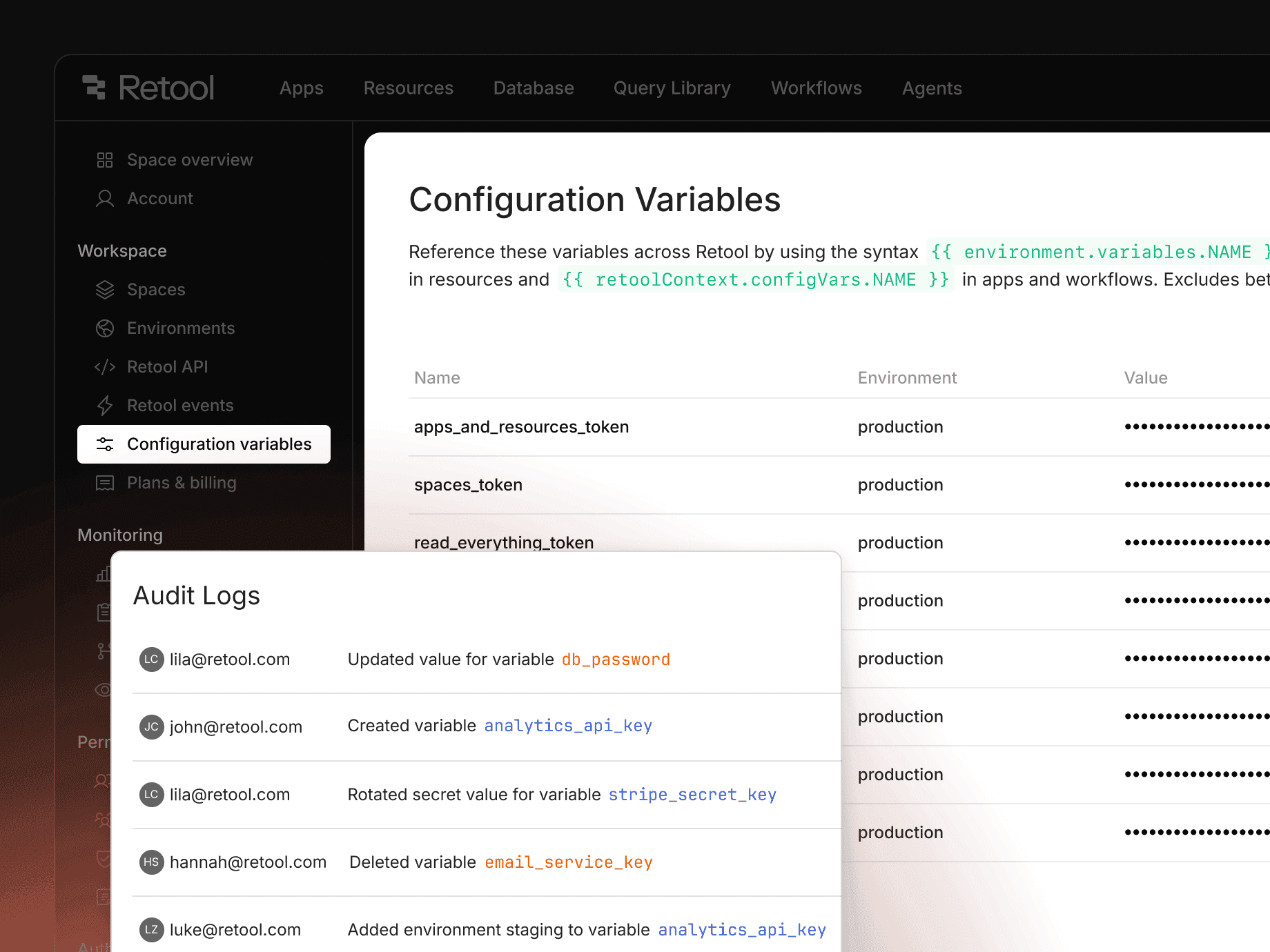
Task: Click production environment for spaces_token
Action: click(x=900, y=485)
